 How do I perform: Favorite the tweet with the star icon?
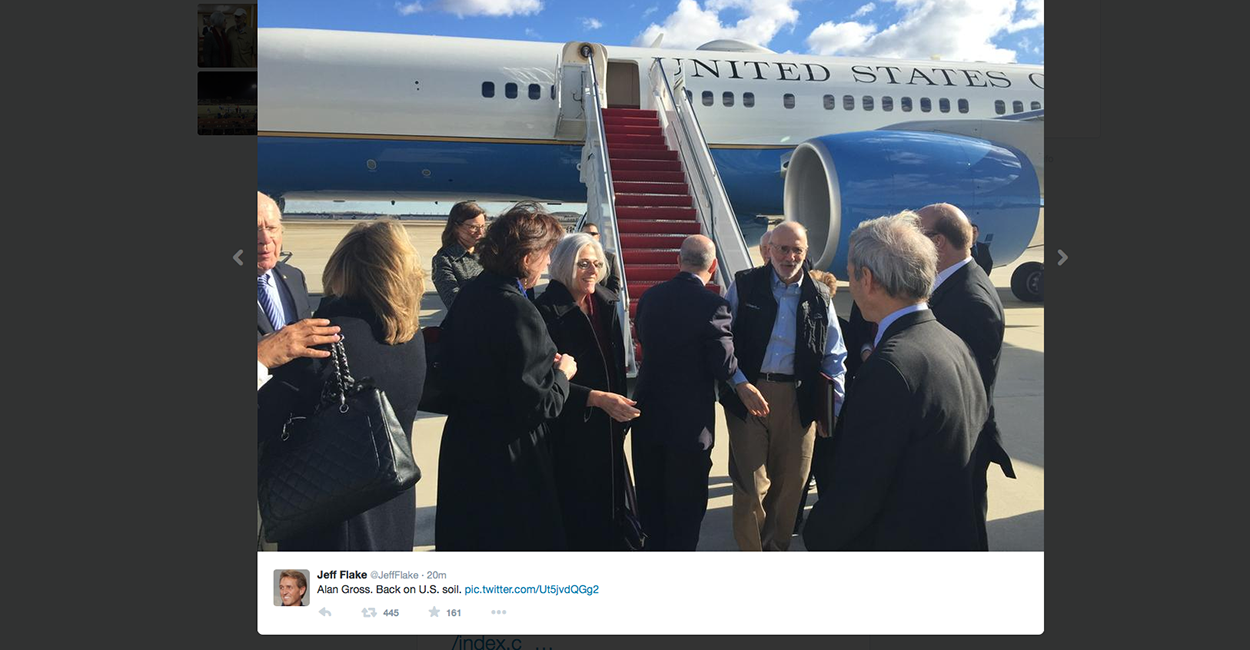click(x=434, y=612)
